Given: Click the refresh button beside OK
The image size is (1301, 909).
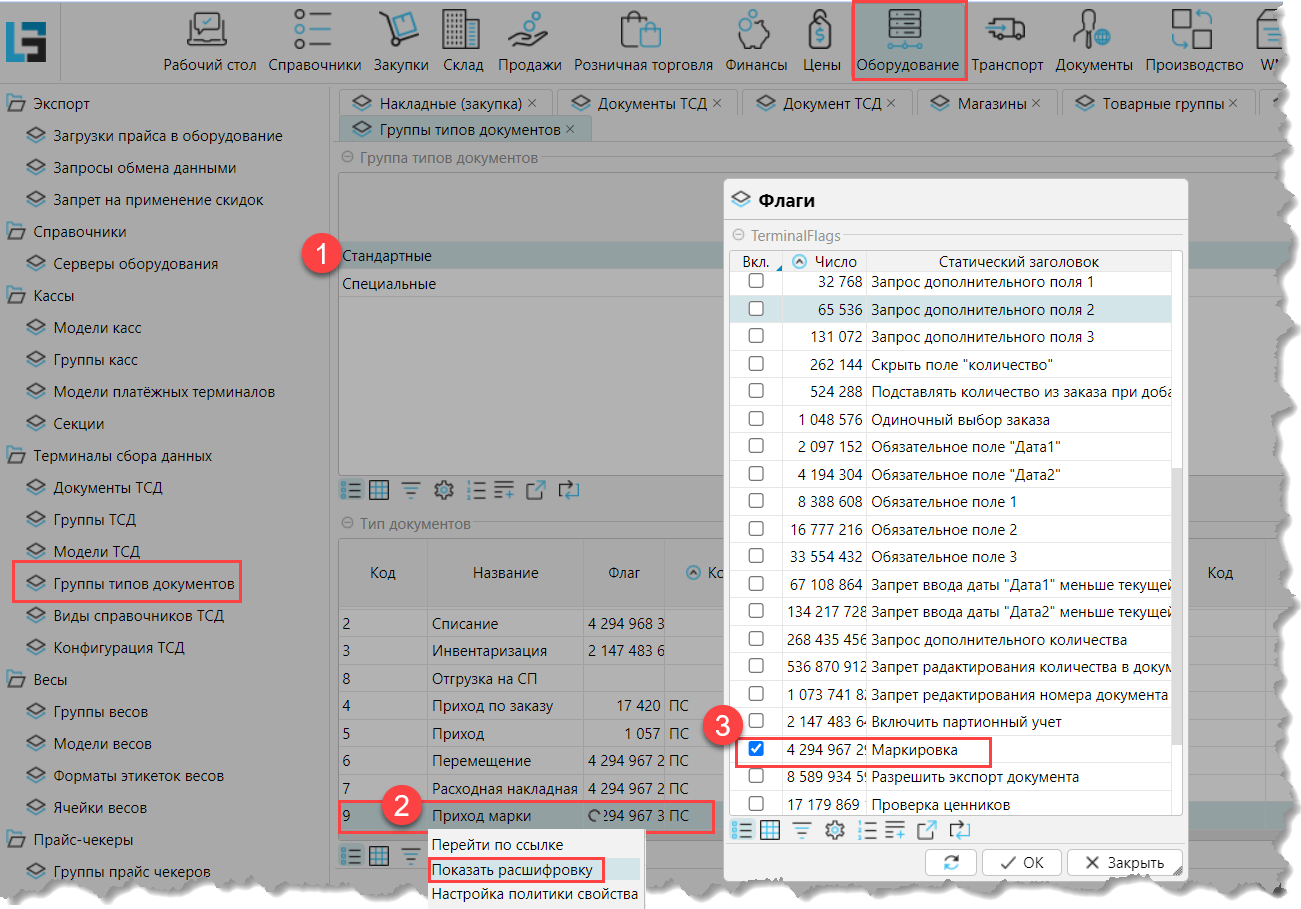Looking at the screenshot, I should click(x=950, y=863).
